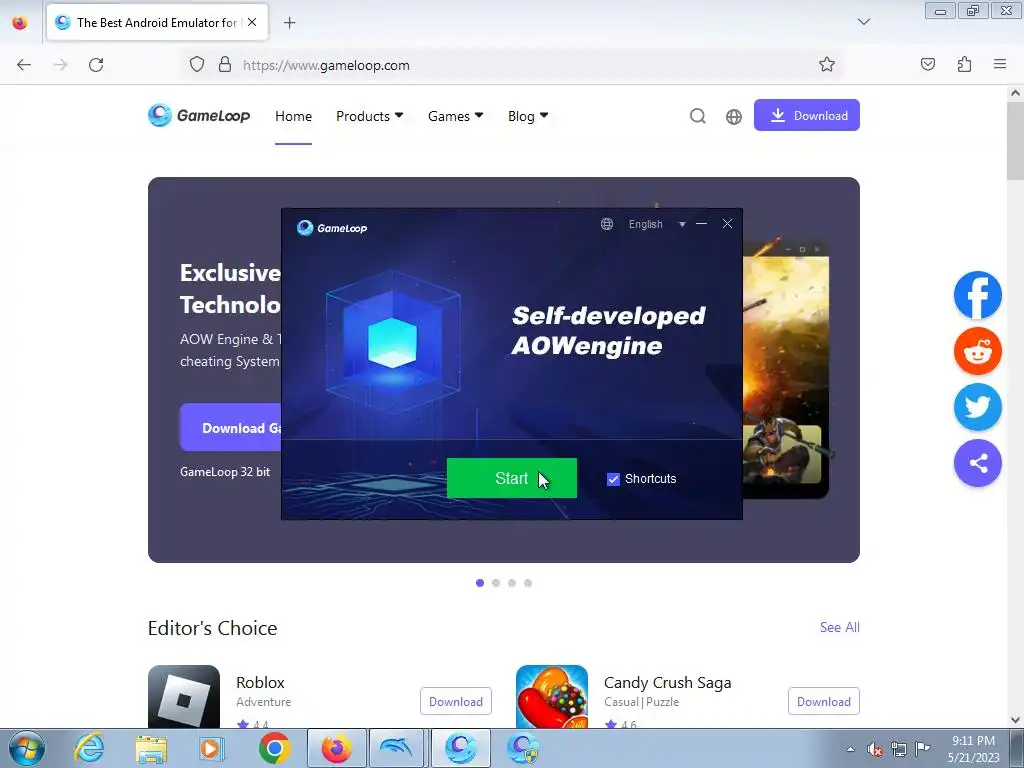Open the Windows Start menu
Image resolution: width=1024 pixels, height=768 pixels.
27,748
